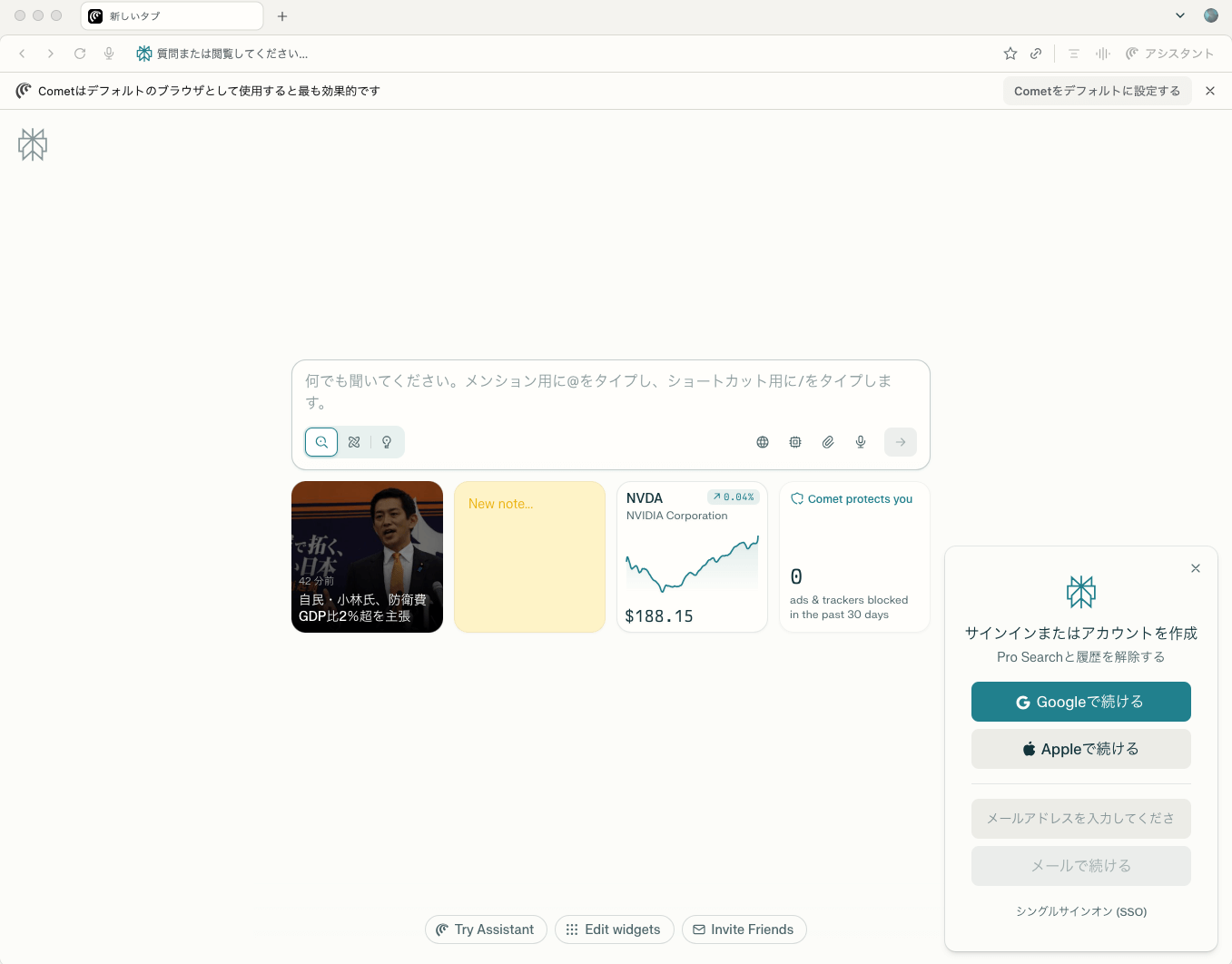1232x964 pixels.
Task: Open the NVDA stock chart widget
Action: (692, 556)
